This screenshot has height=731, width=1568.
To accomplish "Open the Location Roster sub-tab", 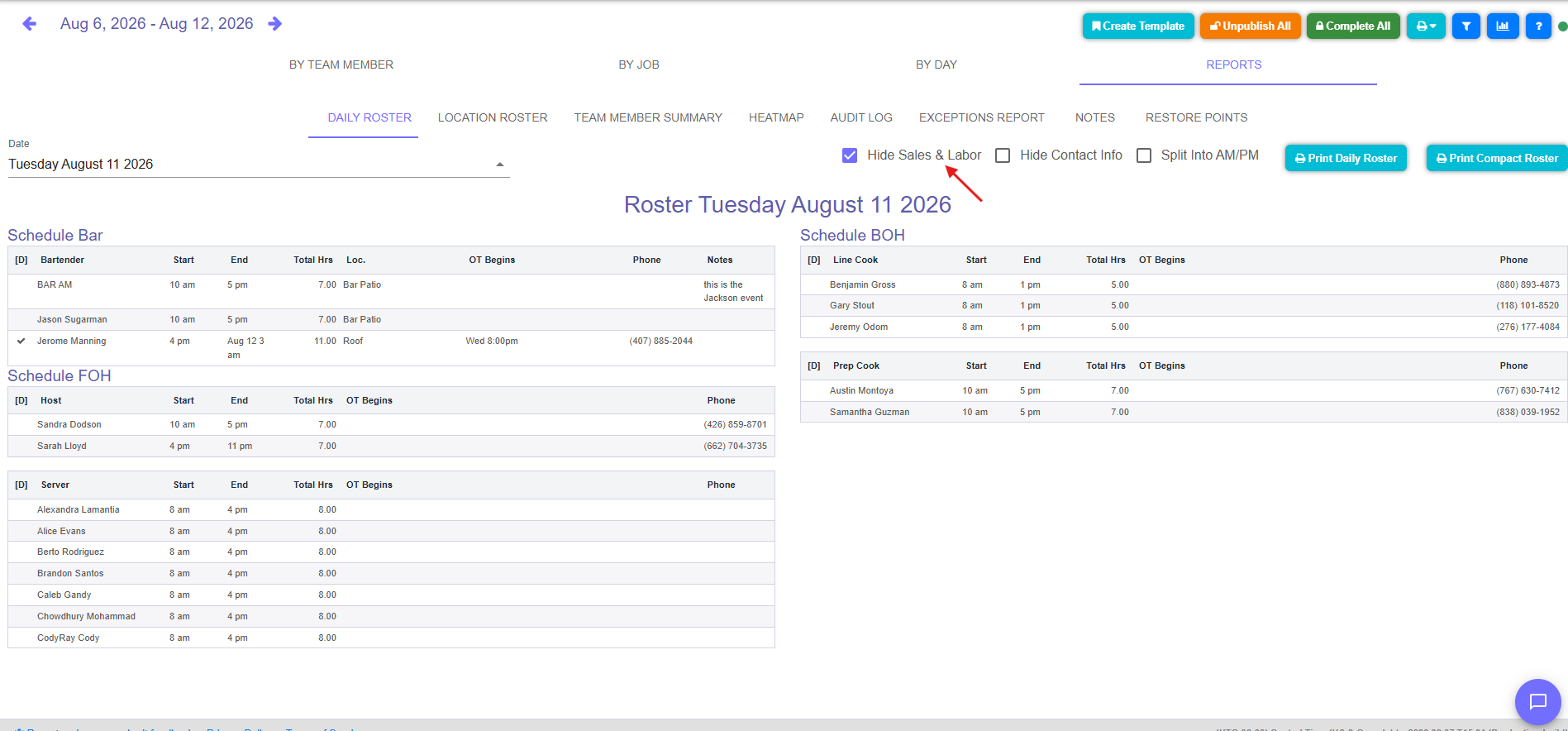I will coord(493,117).
